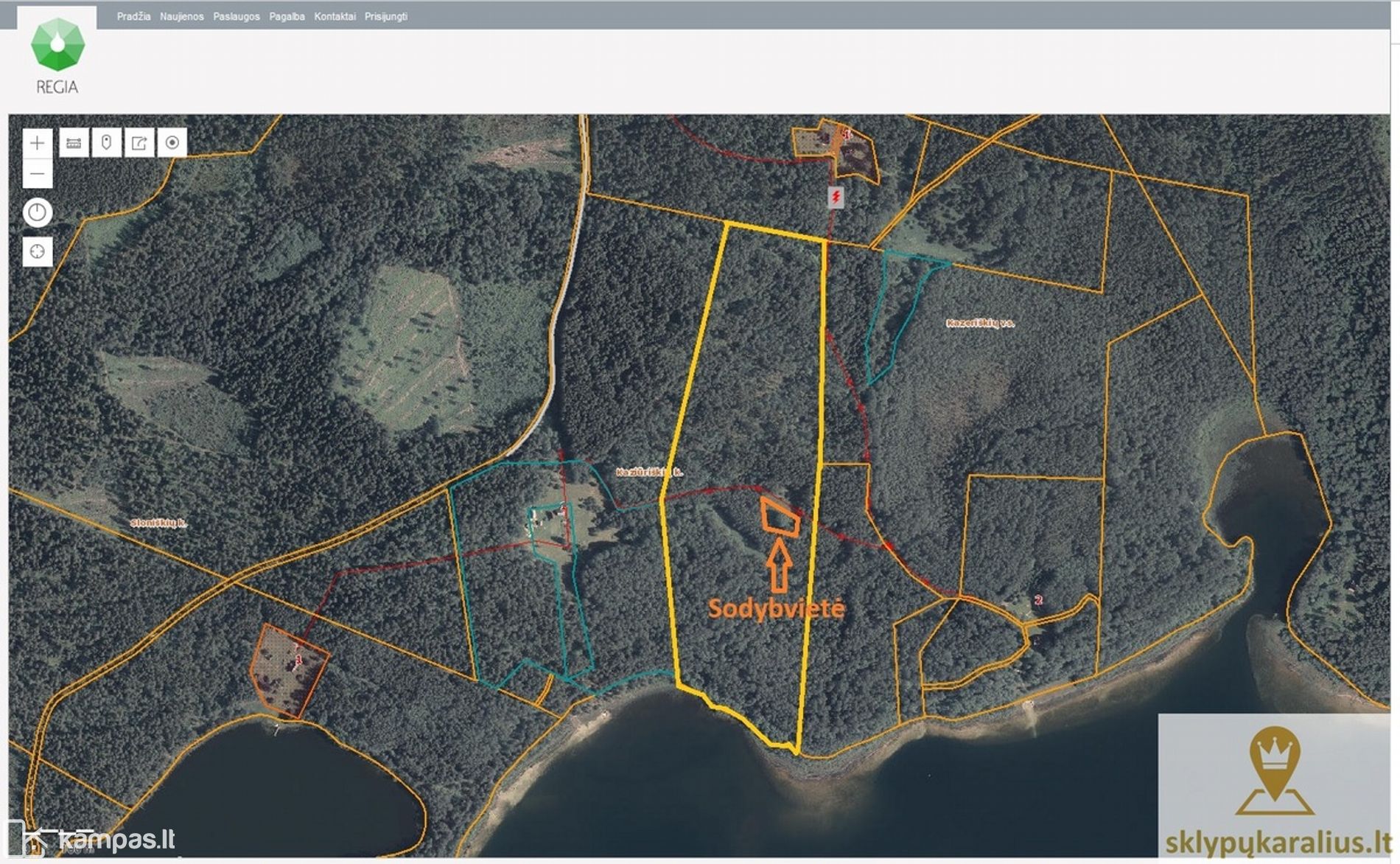Open the Pradžia menu item
The image size is (1400, 864).
coord(133,16)
